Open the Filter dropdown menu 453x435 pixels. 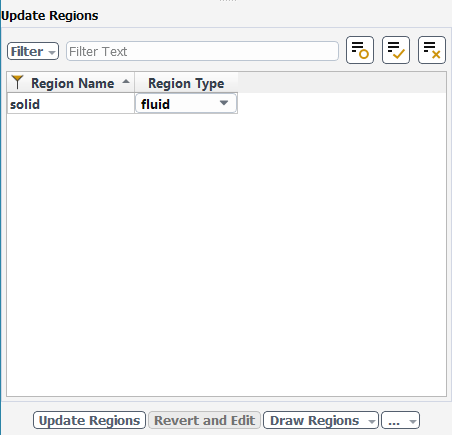click(x=33, y=51)
